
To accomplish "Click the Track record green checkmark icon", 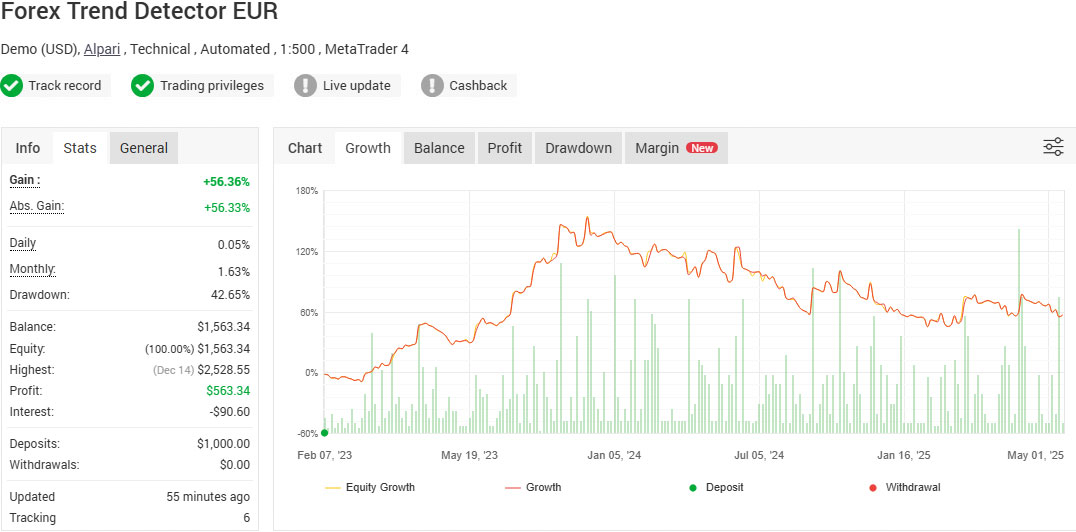I will [12, 86].
